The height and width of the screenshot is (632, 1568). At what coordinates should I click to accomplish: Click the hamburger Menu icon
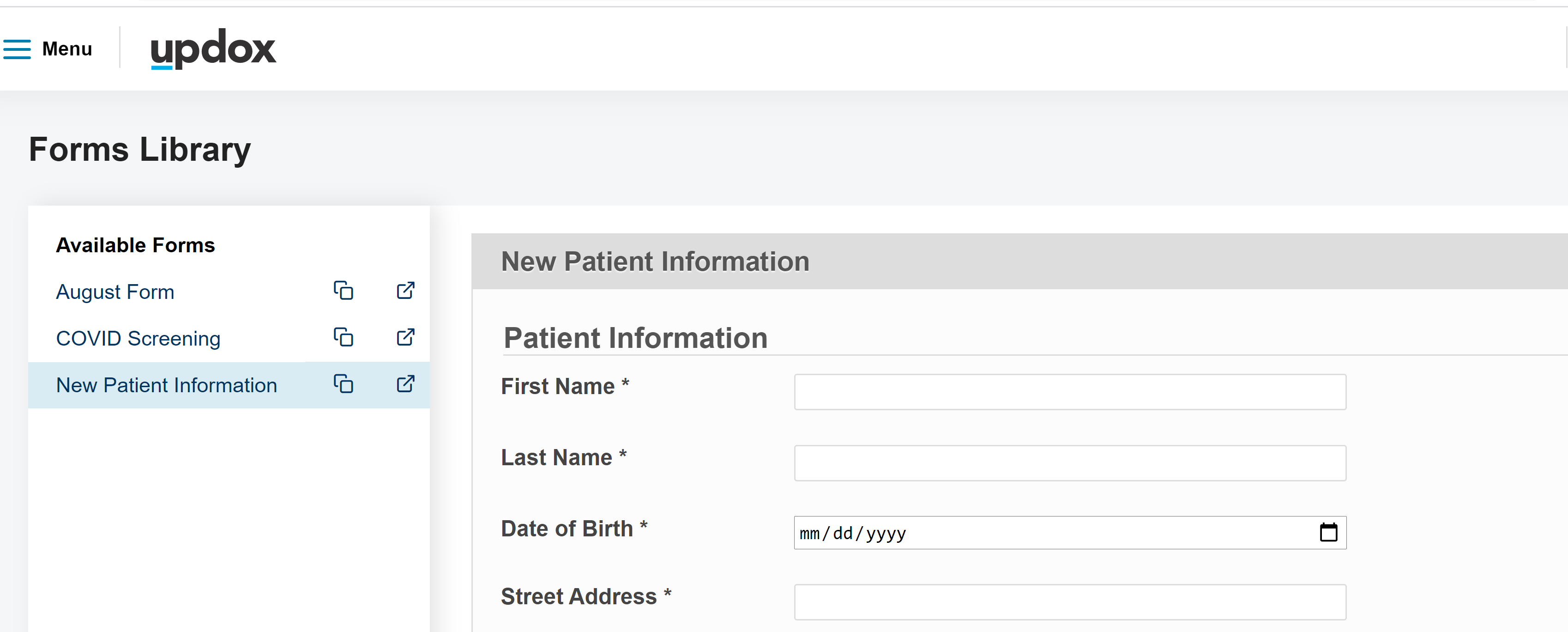(x=17, y=49)
